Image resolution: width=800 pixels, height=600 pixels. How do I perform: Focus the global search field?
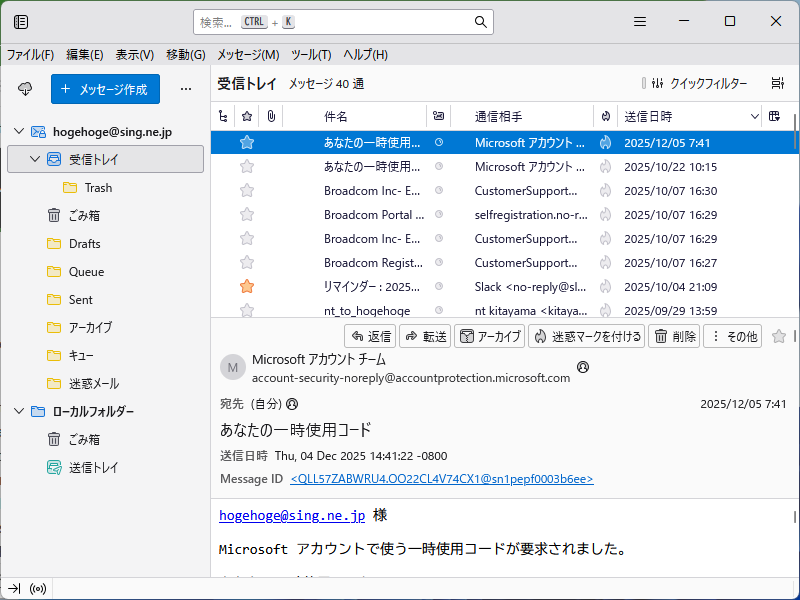click(x=343, y=22)
